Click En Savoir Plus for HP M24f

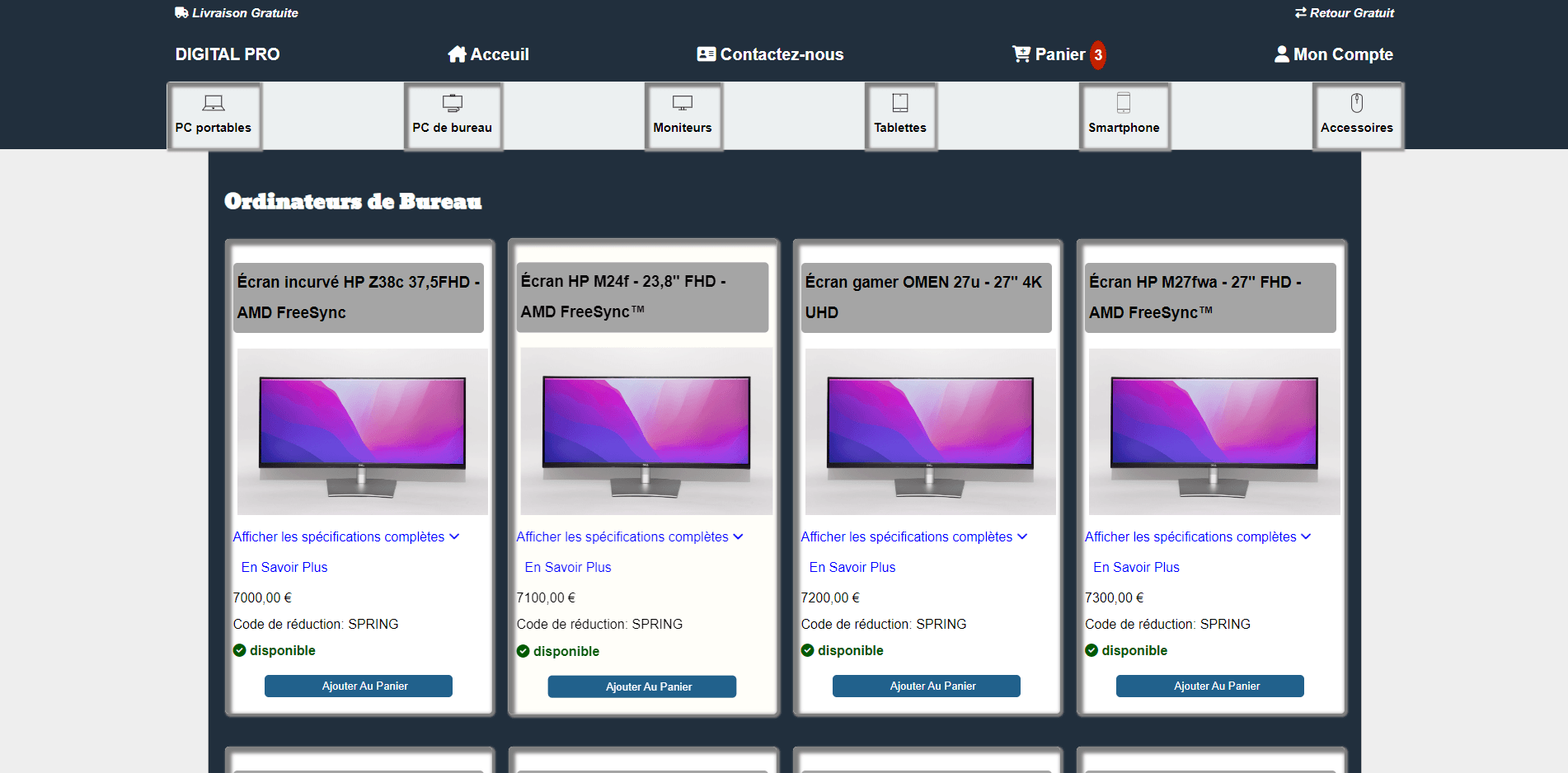568,567
